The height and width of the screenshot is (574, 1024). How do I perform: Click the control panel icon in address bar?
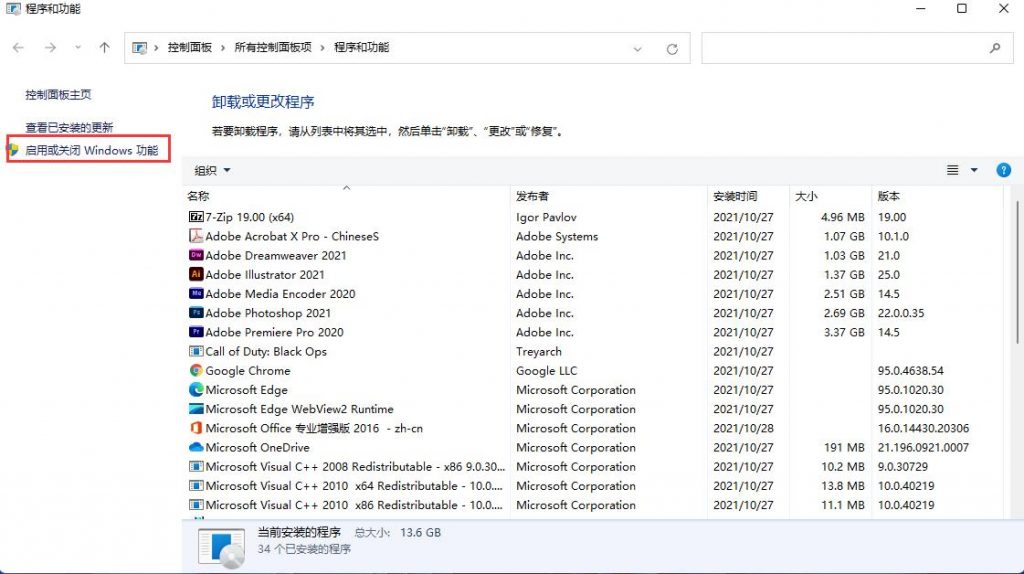(139, 48)
